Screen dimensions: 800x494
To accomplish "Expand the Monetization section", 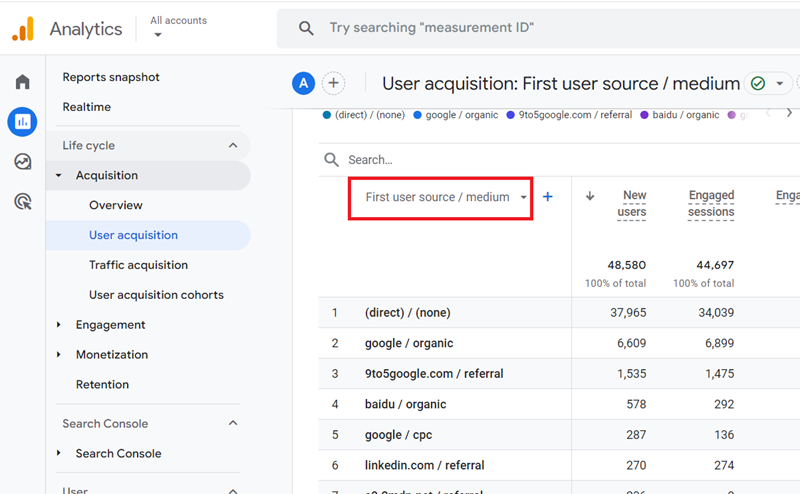I will (x=59, y=355).
